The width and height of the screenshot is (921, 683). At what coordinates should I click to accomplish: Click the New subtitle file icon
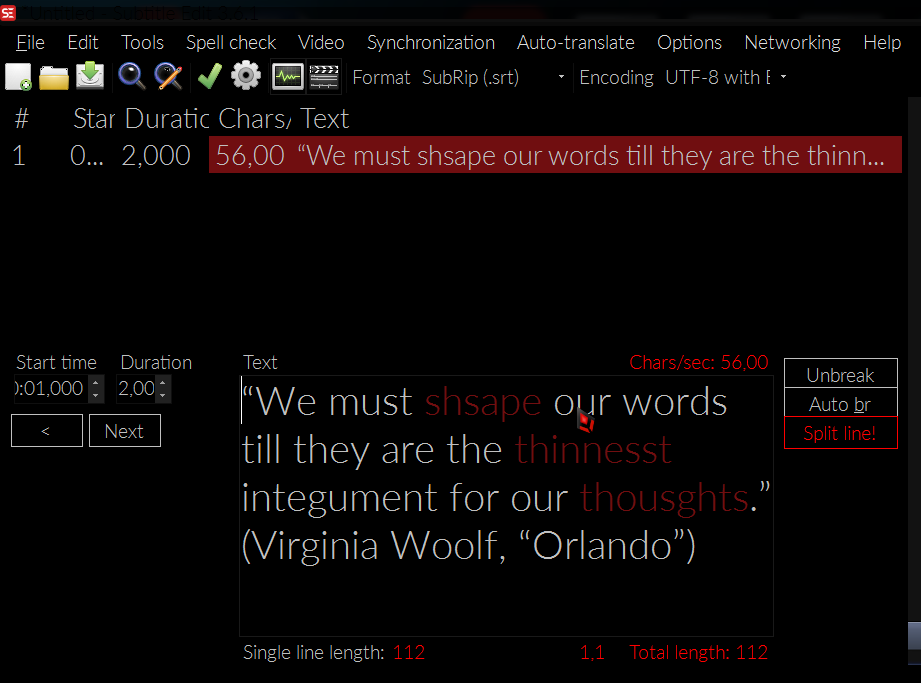pos(18,77)
